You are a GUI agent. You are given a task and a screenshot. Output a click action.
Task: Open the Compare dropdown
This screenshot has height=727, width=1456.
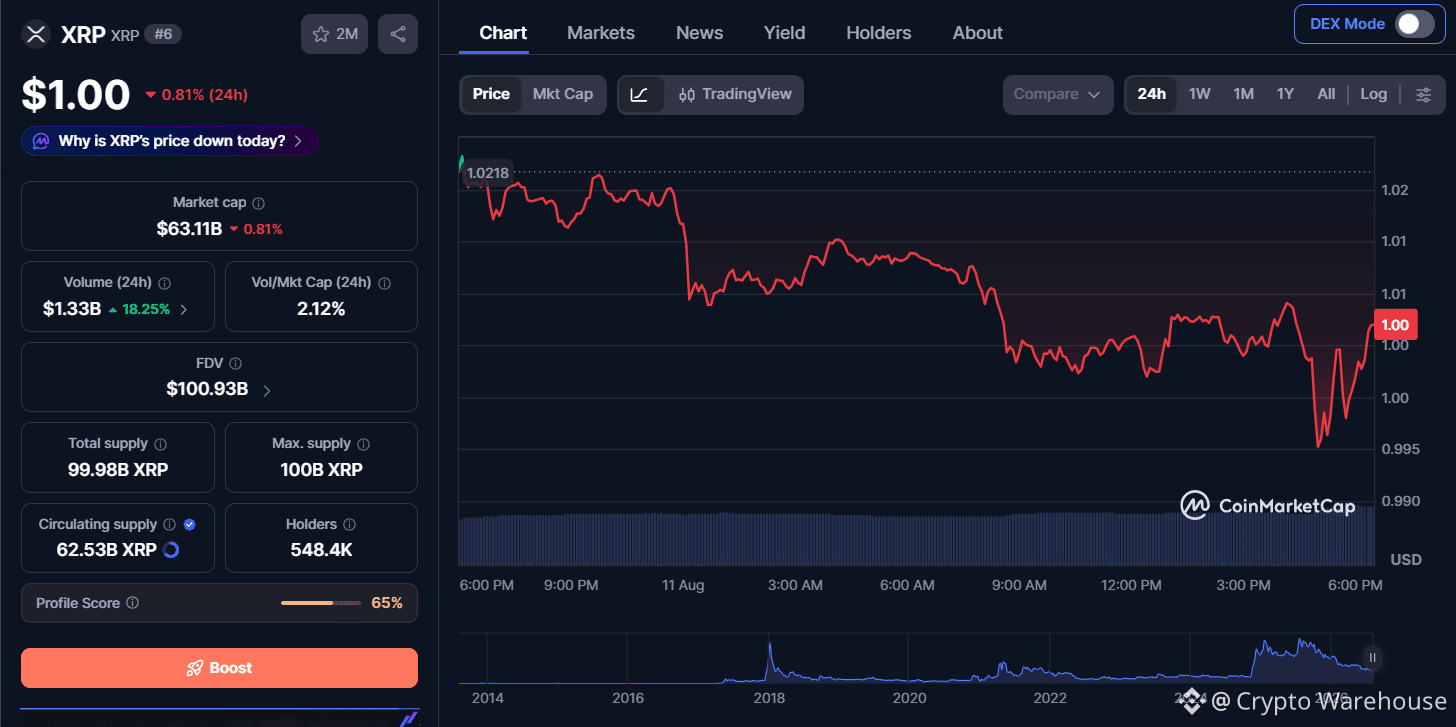(x=1058, y=94)
